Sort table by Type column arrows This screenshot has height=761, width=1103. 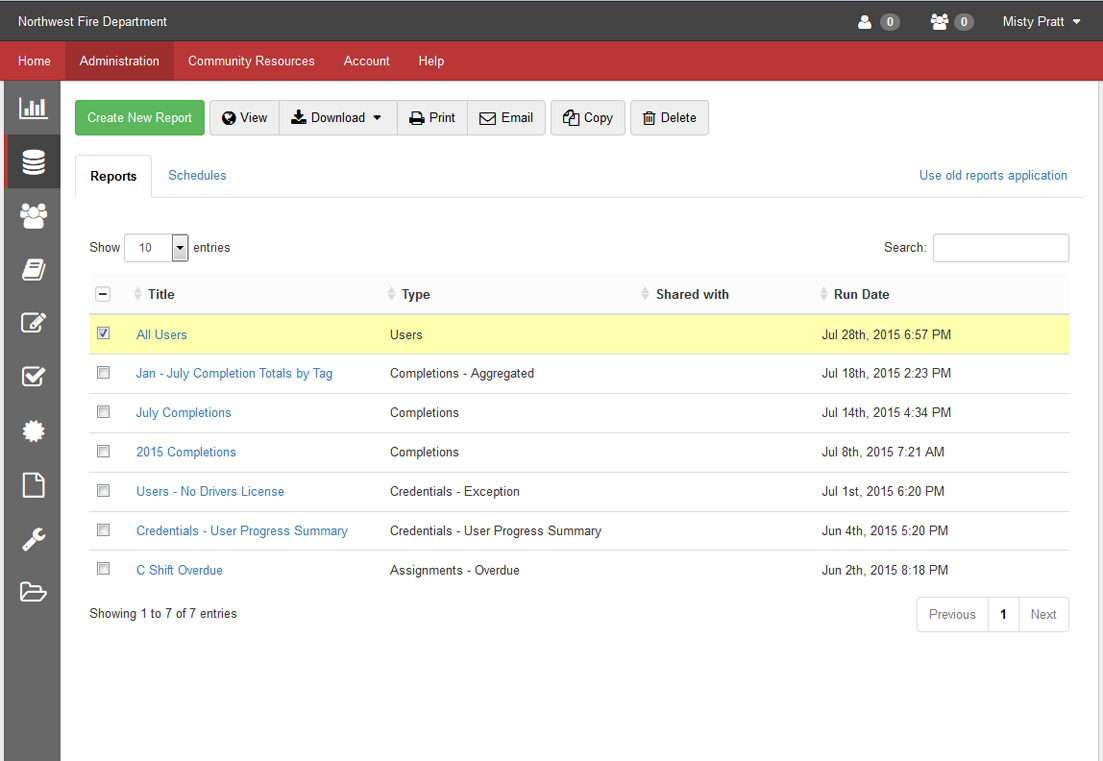click(x=391, y=294)
